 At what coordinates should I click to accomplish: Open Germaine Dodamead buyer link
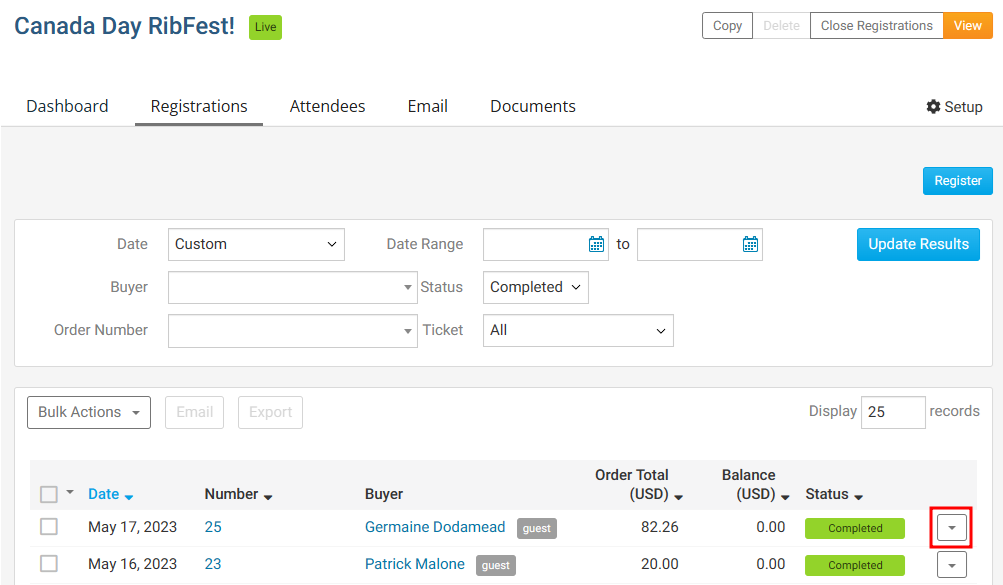point(436,527)
